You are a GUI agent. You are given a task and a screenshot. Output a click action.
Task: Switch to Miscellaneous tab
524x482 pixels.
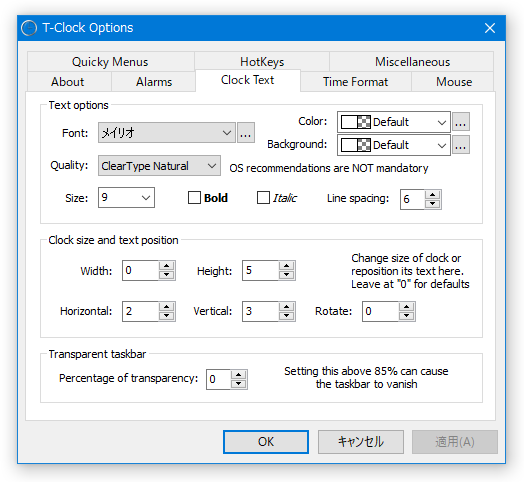(x=412, y=62)
